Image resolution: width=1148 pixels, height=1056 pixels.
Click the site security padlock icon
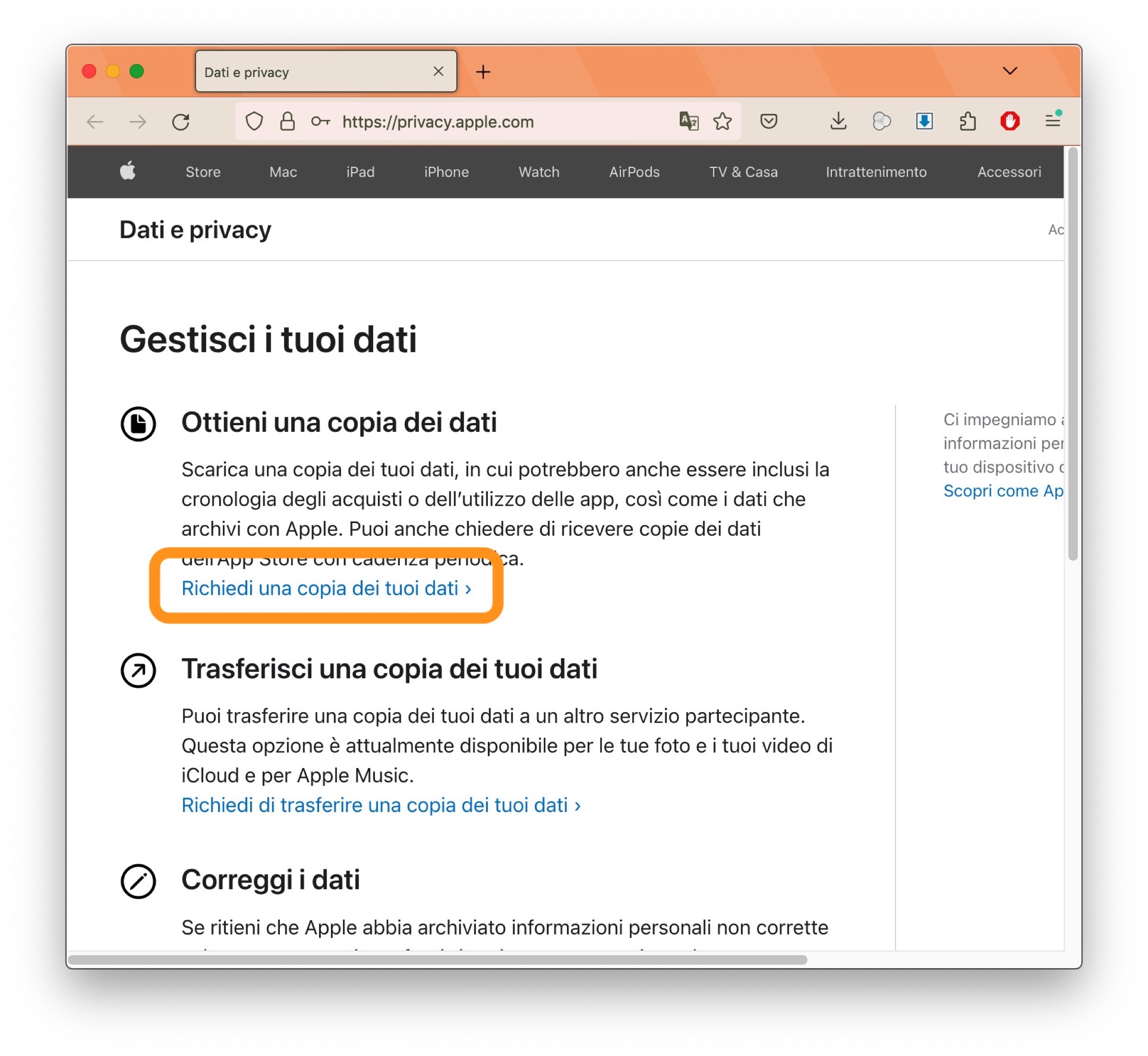(x=287, y=121)
